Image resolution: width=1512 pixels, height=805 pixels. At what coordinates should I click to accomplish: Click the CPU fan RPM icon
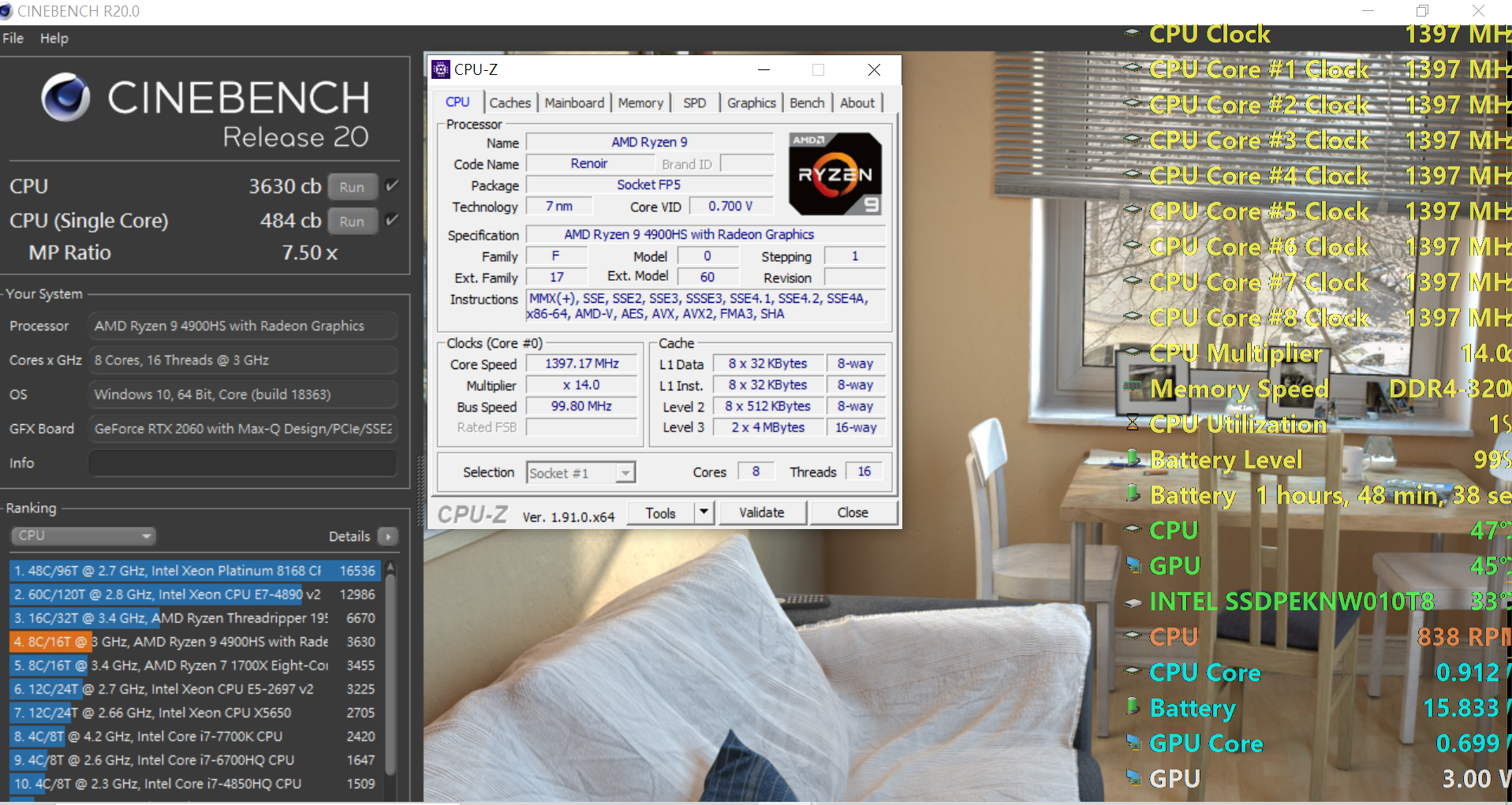(x=1133, y=636)
